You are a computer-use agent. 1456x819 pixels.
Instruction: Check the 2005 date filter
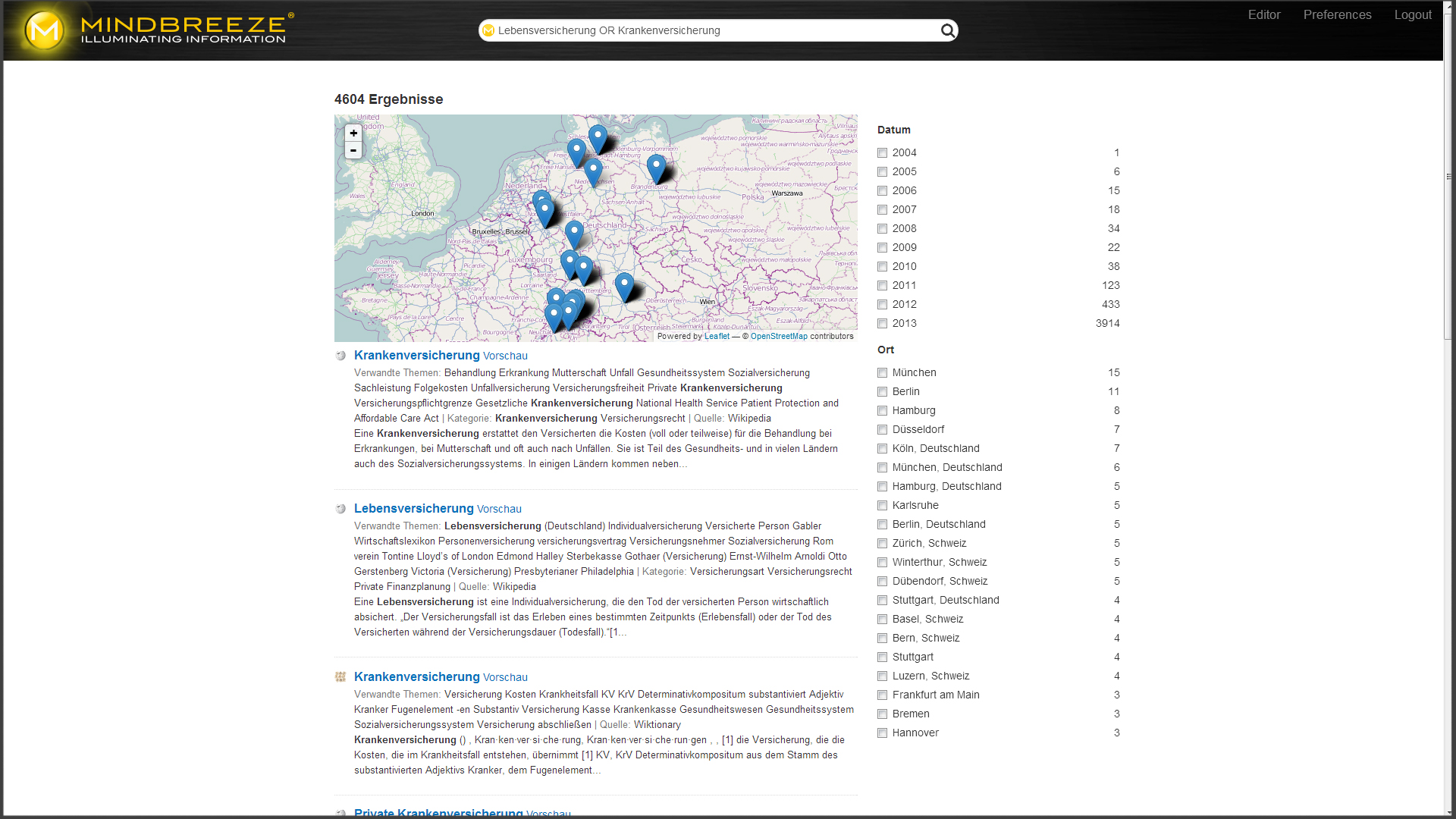coord(882,172)
